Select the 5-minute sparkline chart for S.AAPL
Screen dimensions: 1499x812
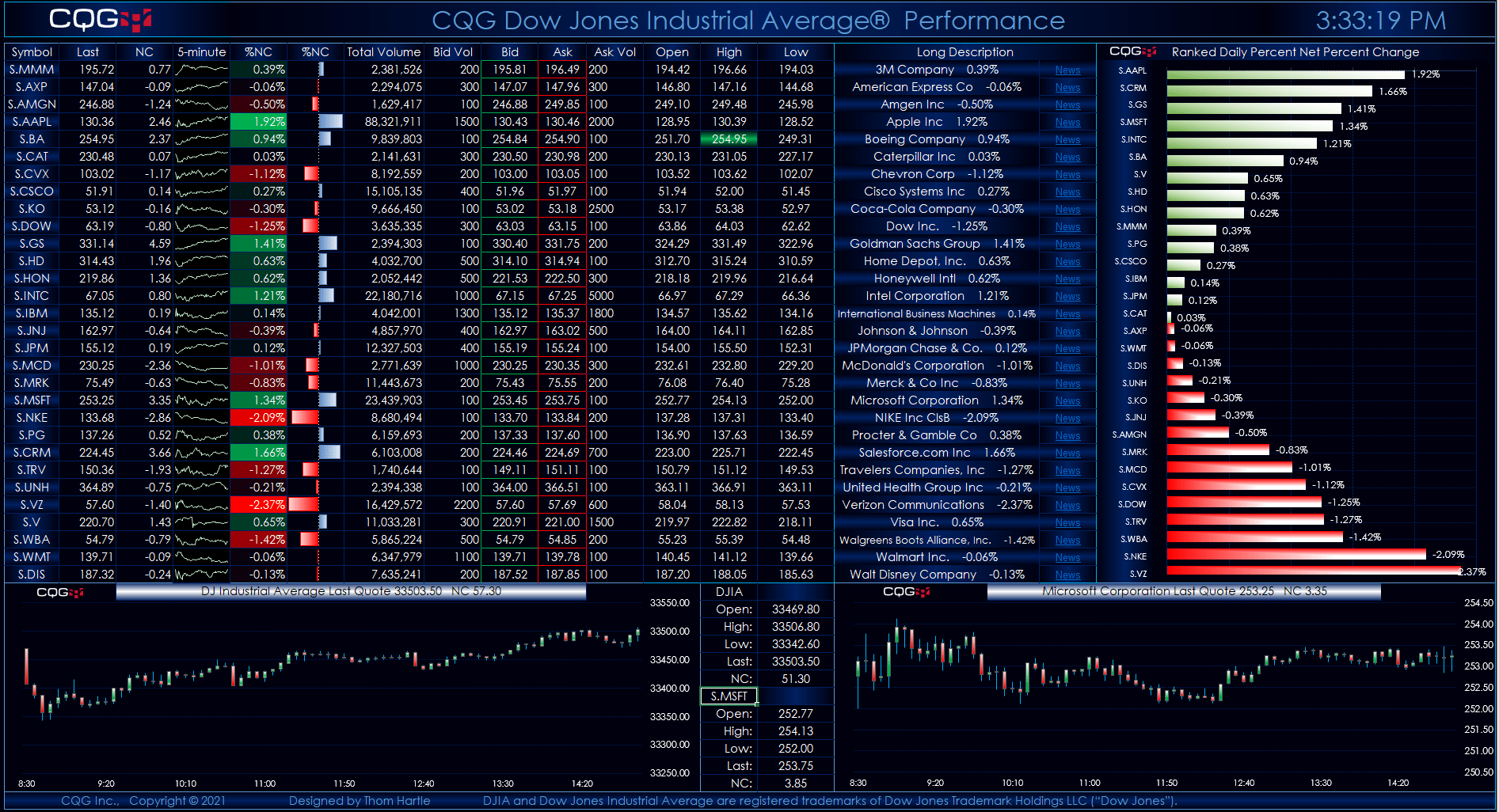201,122
